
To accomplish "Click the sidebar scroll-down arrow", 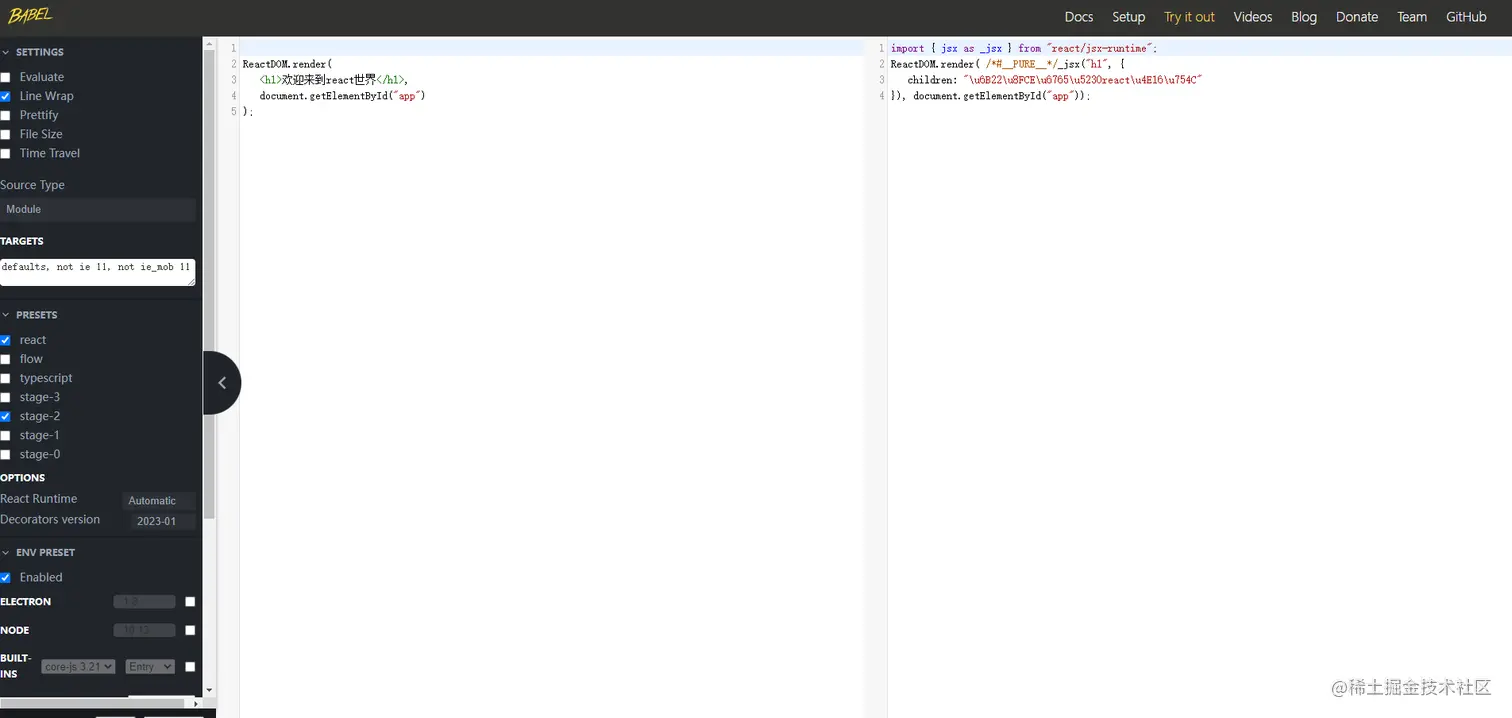I will (x=209, y=690).
